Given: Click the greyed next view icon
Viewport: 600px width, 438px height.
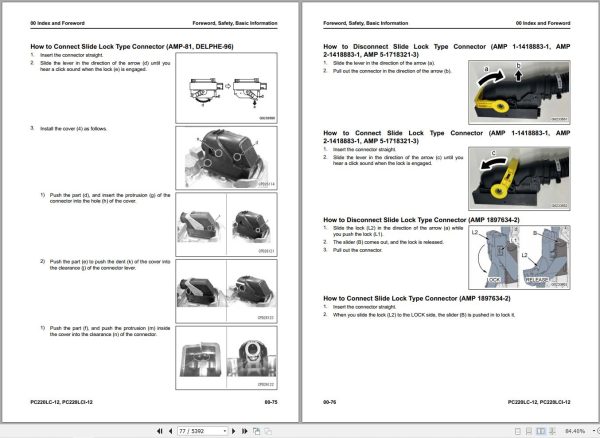Looking at the screenshot, I should pos(268,431).
